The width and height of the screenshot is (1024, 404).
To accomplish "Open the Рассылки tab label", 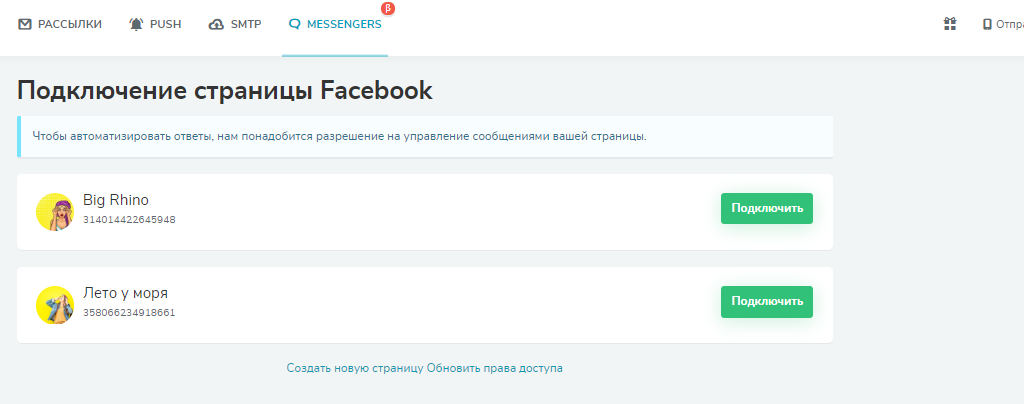I will coord(70,24).
